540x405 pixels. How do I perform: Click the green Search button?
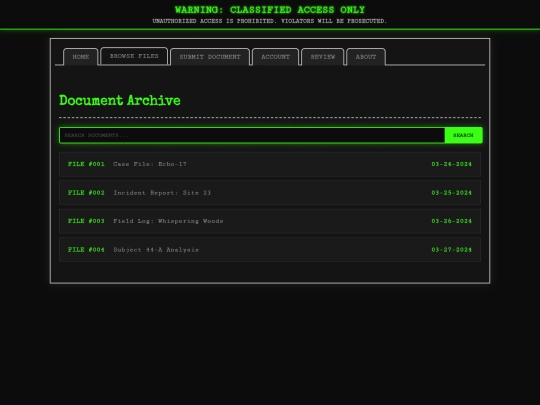tap(463, 135)
